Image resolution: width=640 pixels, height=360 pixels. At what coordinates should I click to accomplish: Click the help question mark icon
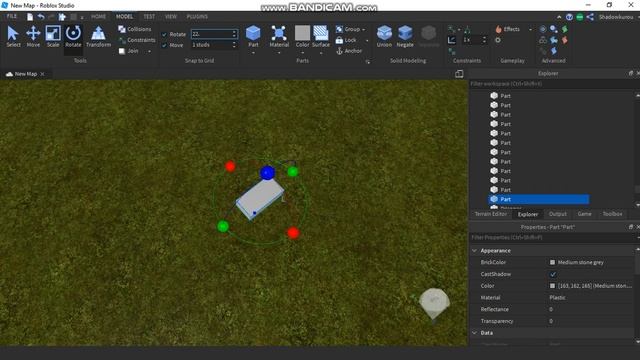coord(569,17)
